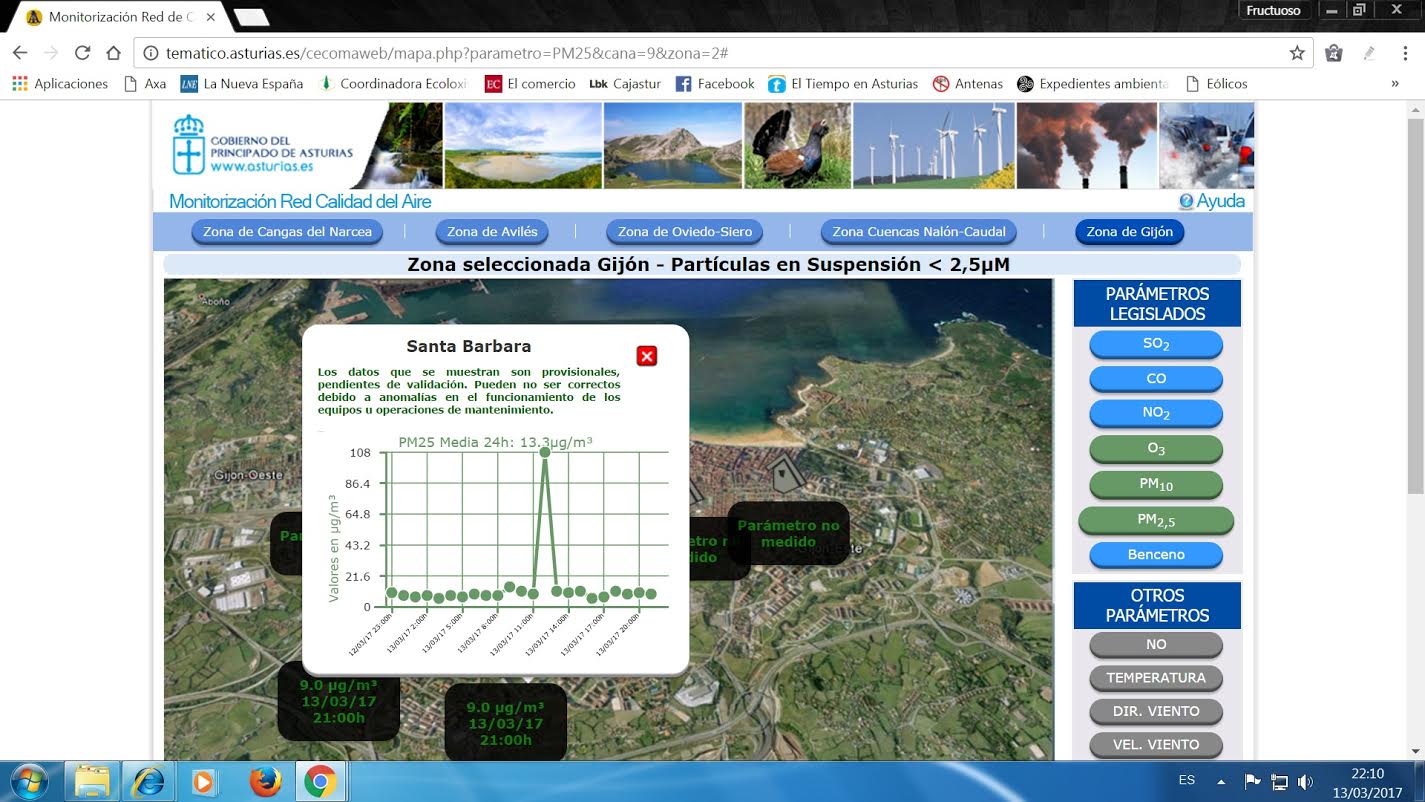This screenshot has height=802, width=1425.
Task: Open Internet Explorer from the taskbar
Action: coord(149,781)
